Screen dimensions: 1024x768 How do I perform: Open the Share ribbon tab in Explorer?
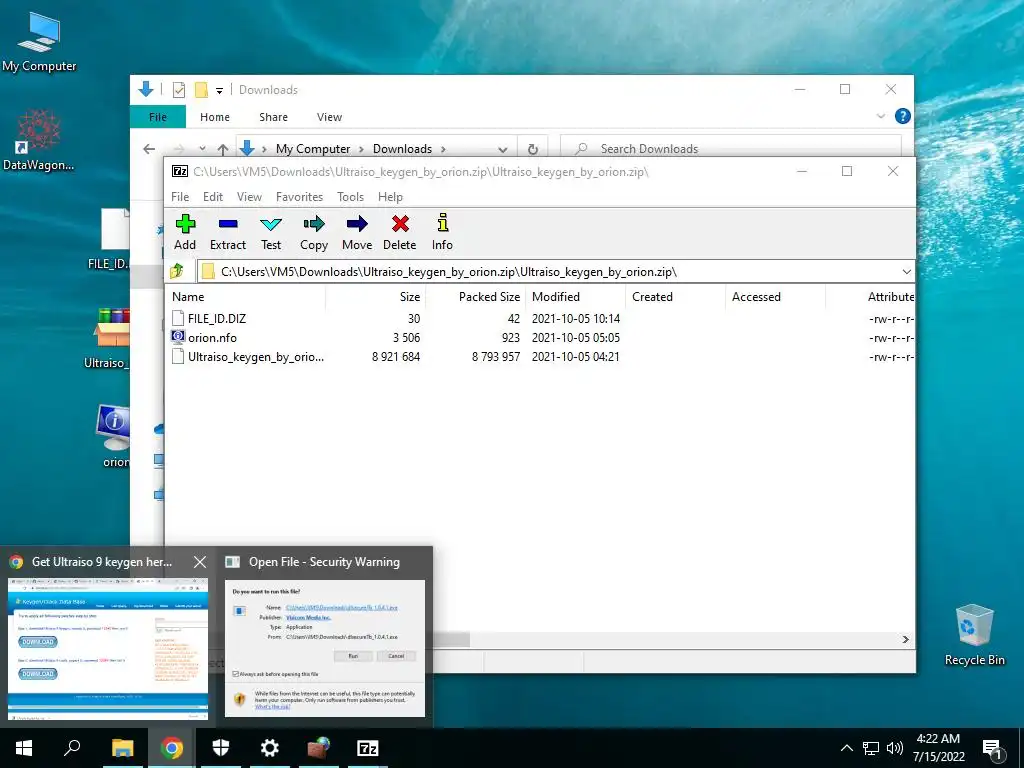tap(273, 117)
